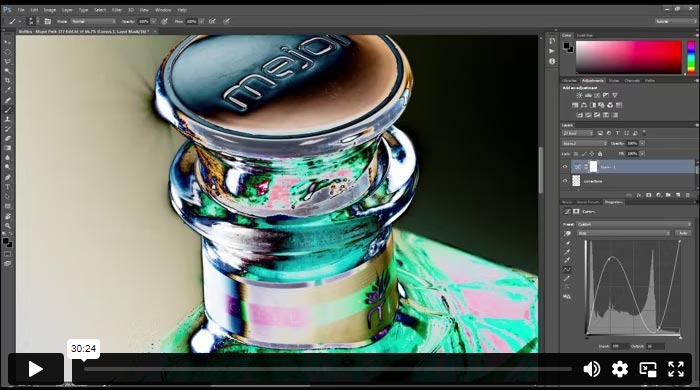The height and width of the screenshot is (390, 700).
Task: Click in the color picker gradient field
Action: 629,57
